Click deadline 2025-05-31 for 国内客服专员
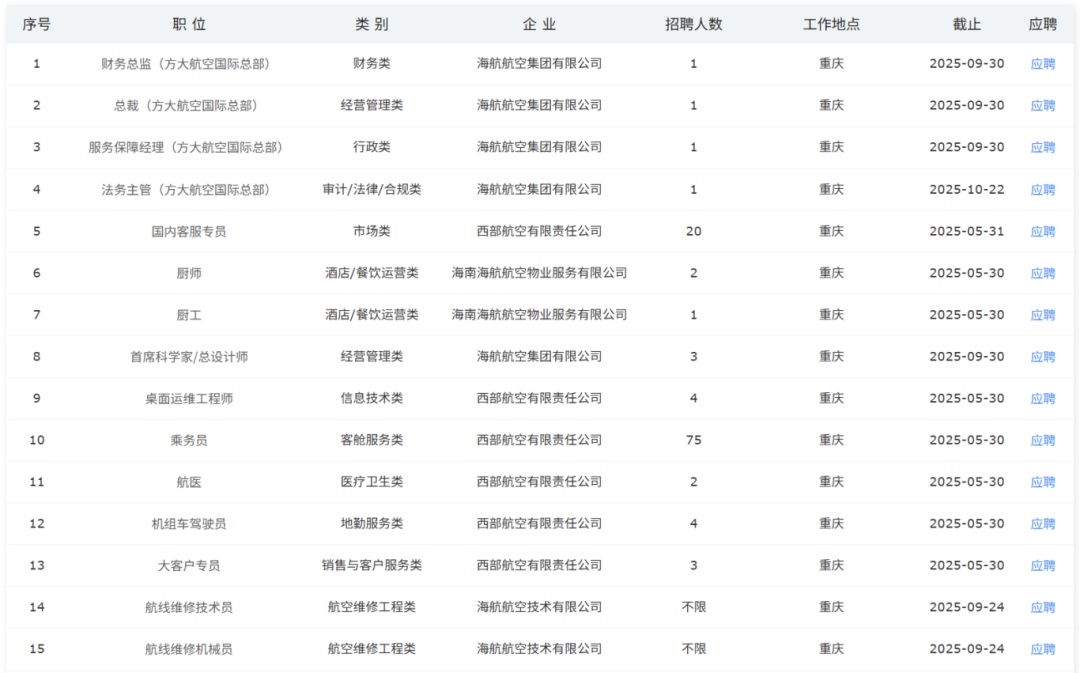1080x673 pixels. (966, 231)
